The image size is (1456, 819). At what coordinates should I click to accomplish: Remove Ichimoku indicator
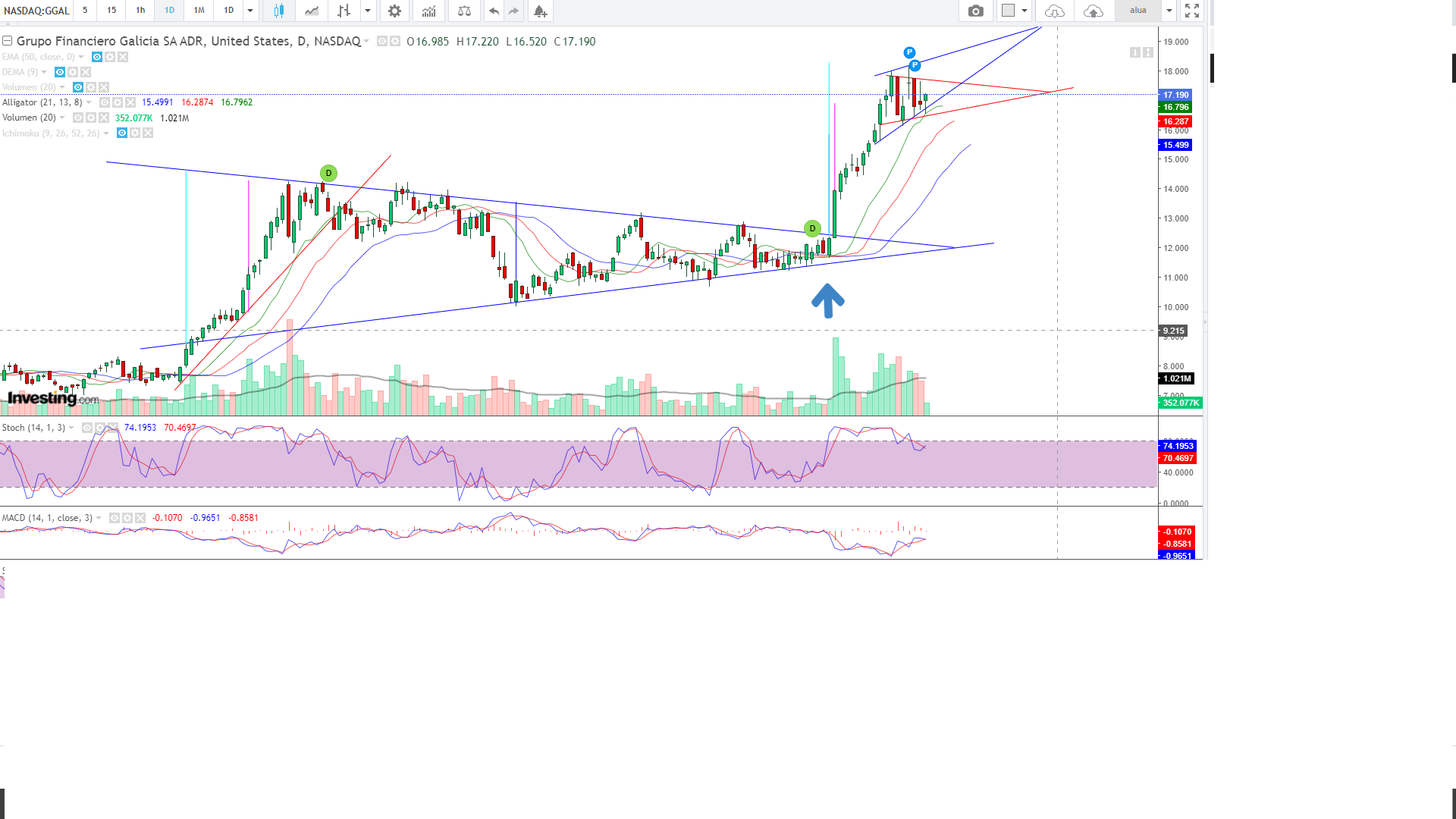point(148,133)
